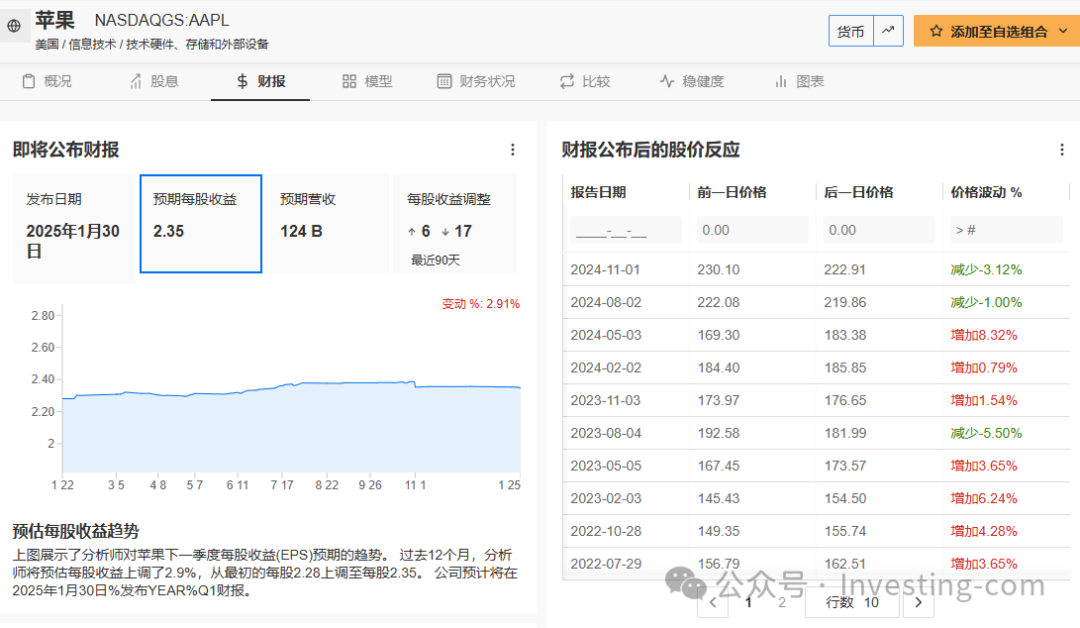Sort by 报告日期 column header

point(598,192)
